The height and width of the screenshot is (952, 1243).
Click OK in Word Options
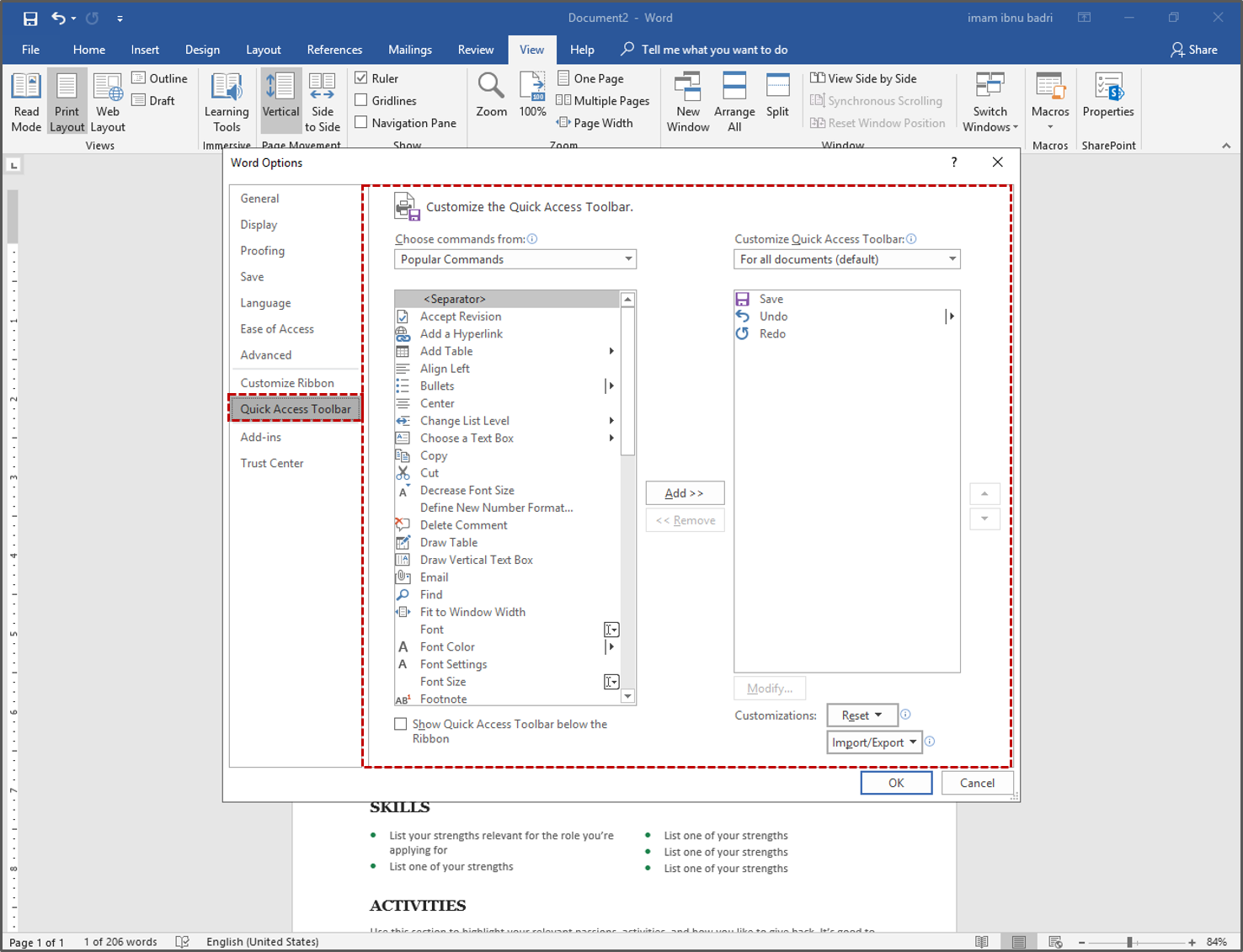click(x=896, y=783)
